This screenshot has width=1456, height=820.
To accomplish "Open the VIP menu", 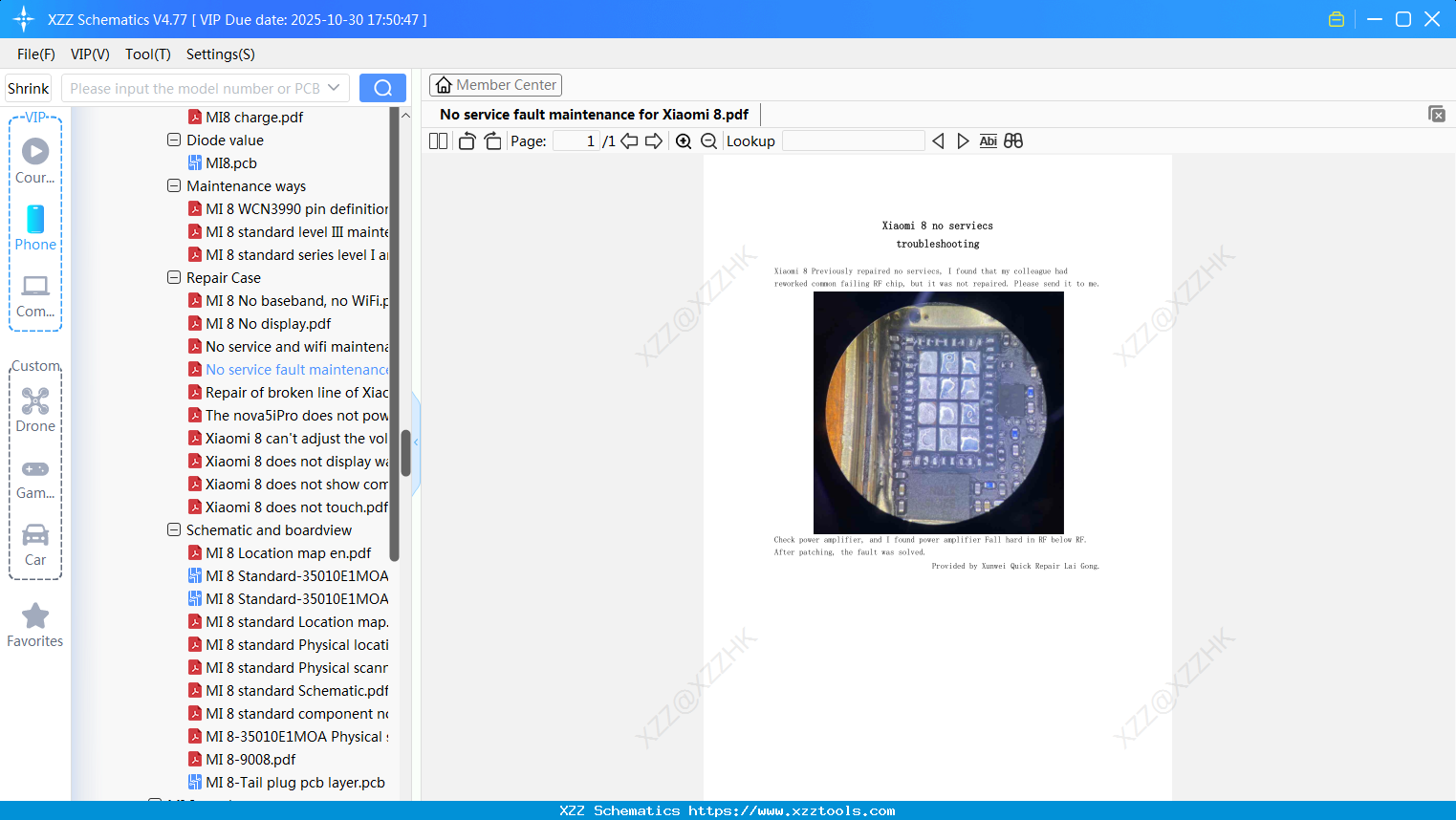I will coord(90,54).
